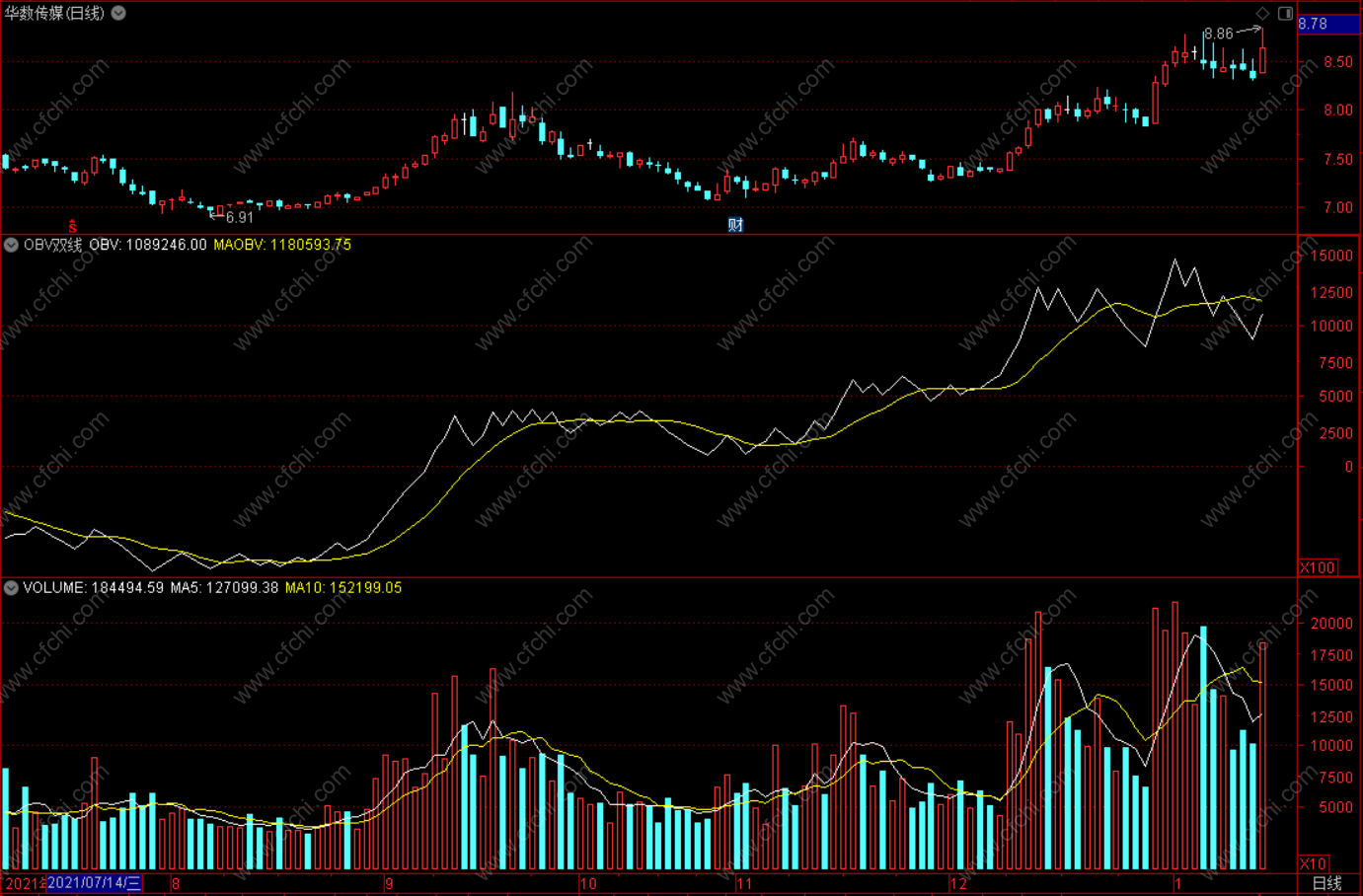Screen dimensions: 1363x896
Task: Click the yellow MA10 volume label
Action: pos(343,588)
